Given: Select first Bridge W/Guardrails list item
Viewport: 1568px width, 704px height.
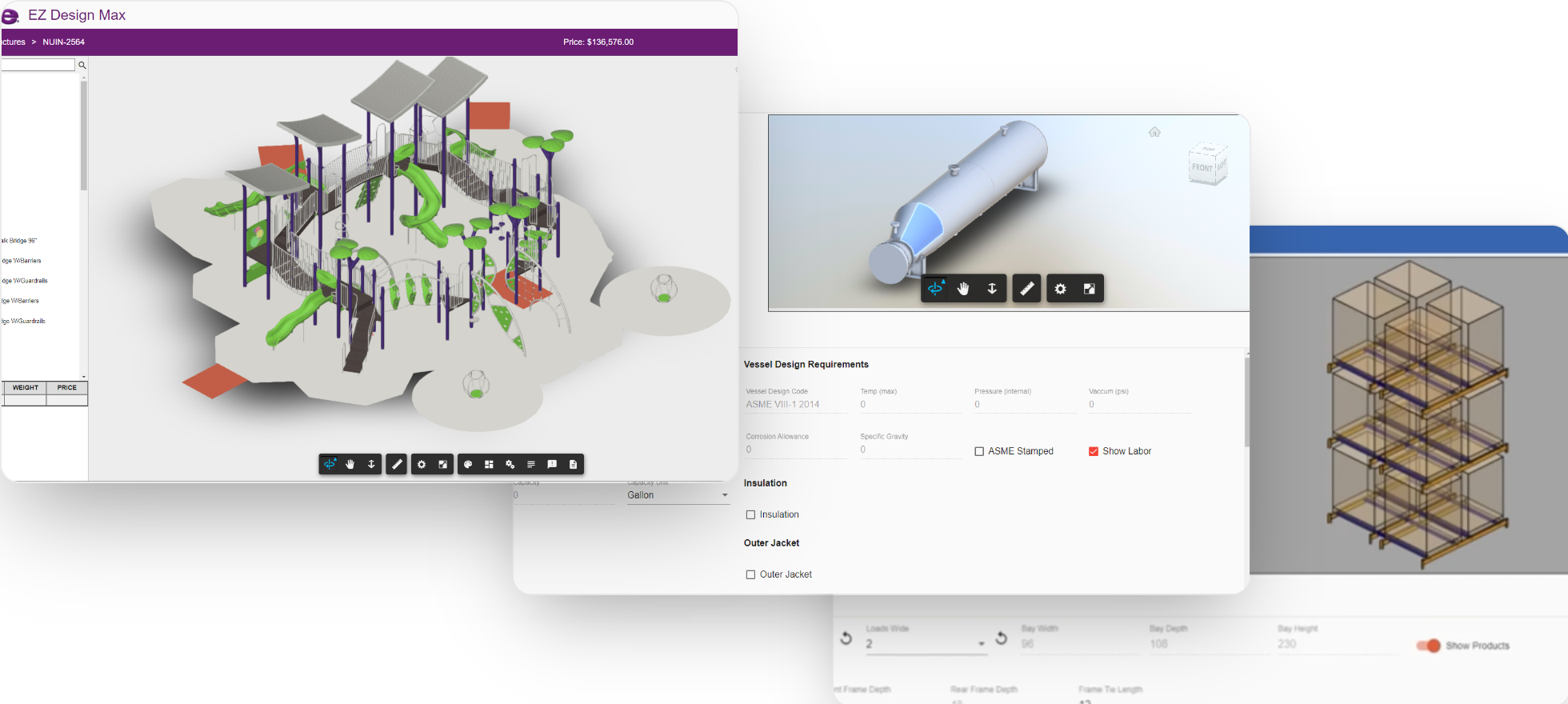Looking at the screenshot, I should point(25,281).
